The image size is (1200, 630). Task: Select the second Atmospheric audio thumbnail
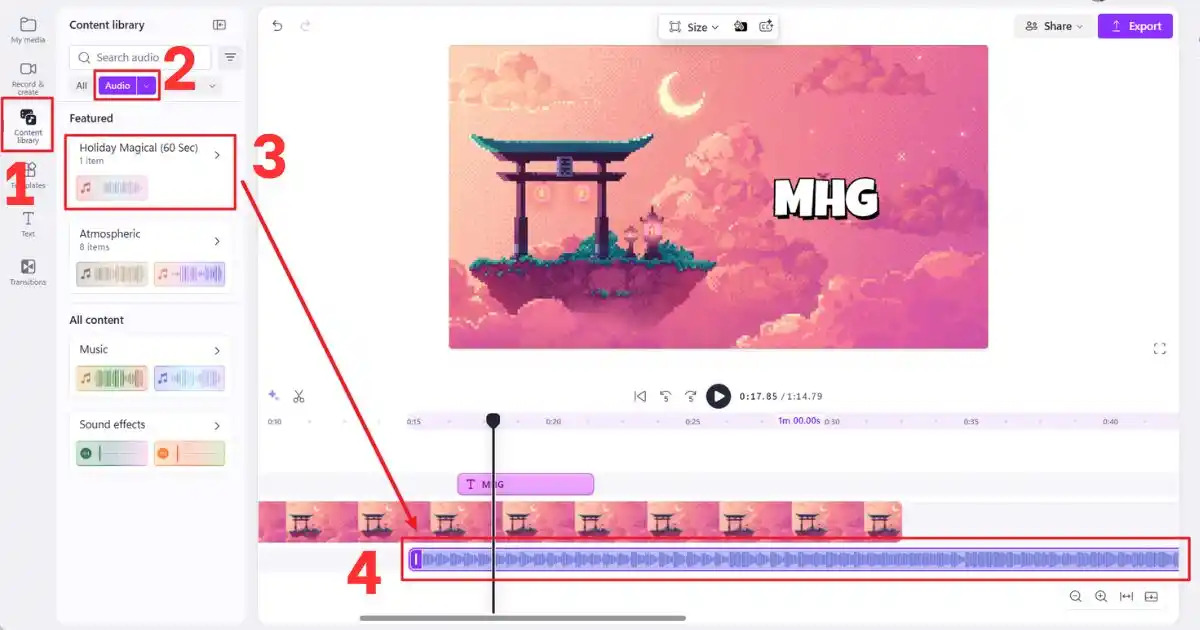pyautogui.click(x=190, y=273)
